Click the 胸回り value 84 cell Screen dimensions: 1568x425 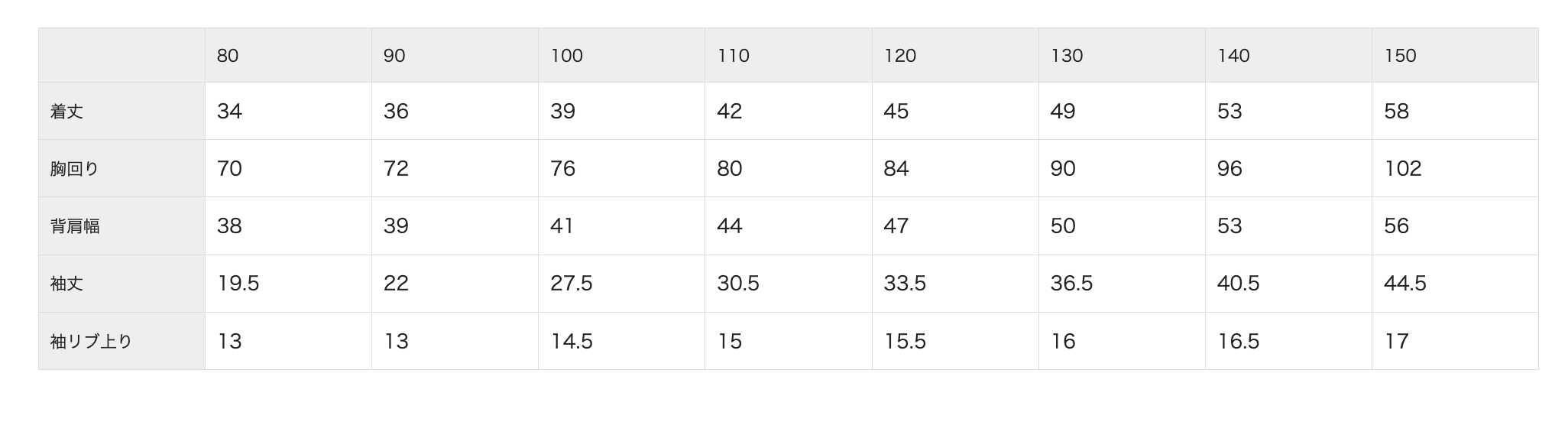(x=896, y=169)
